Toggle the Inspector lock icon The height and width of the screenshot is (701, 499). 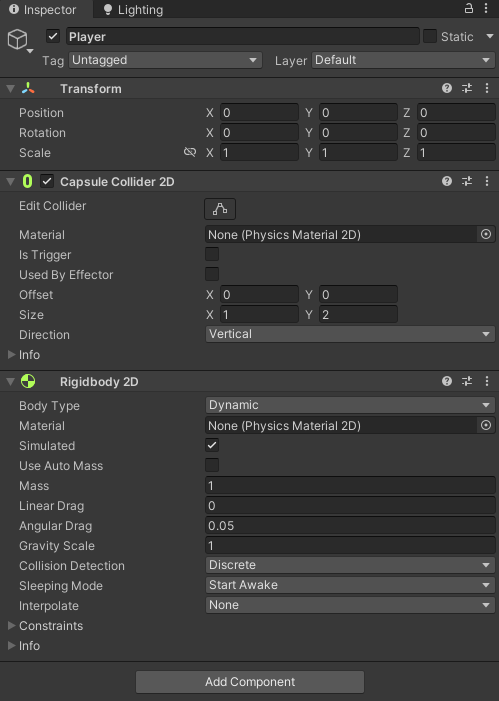tap(469, 8)
